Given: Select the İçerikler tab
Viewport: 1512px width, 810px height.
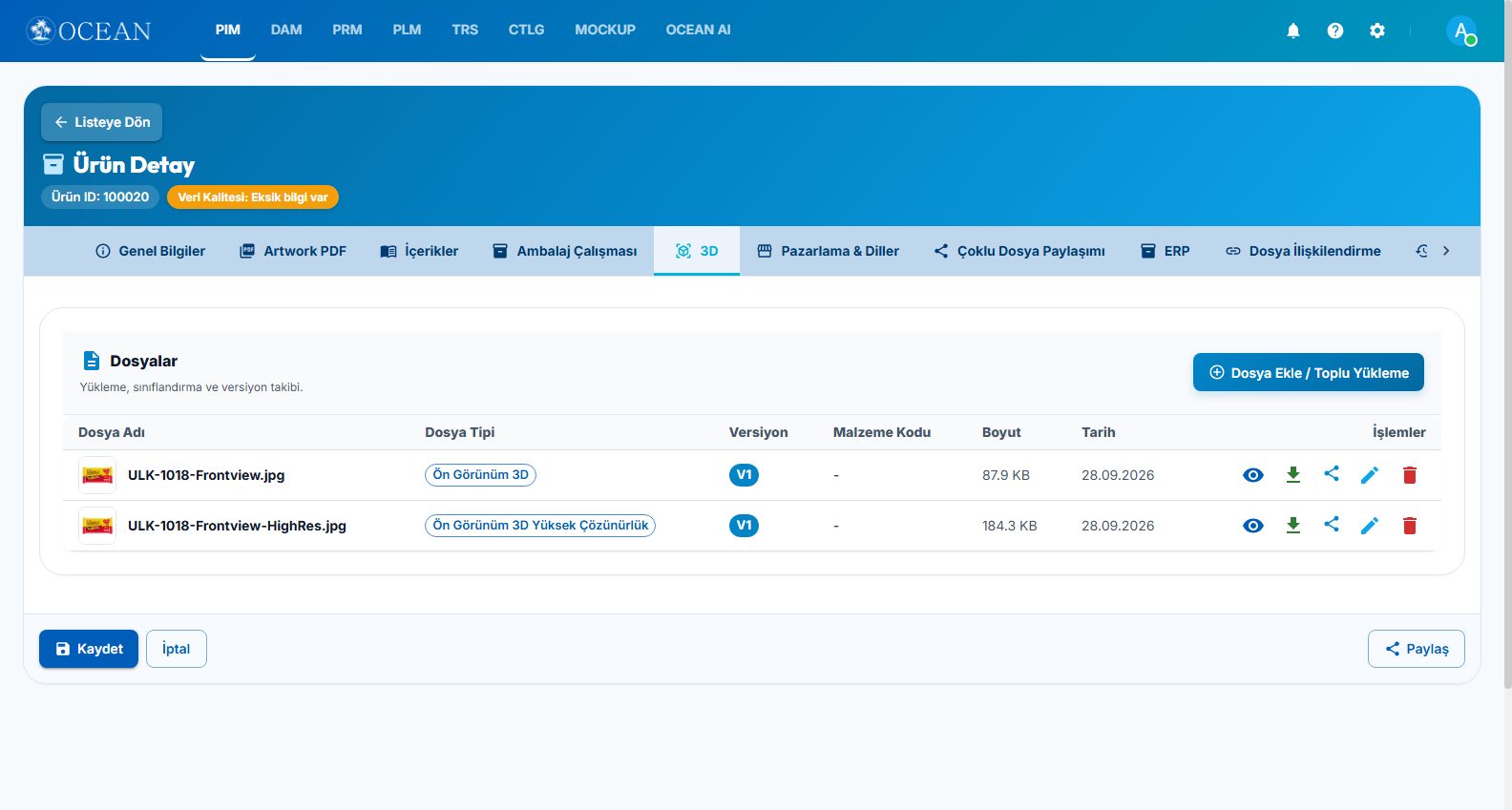Looking at the screenshot, I should coord(419,251).
